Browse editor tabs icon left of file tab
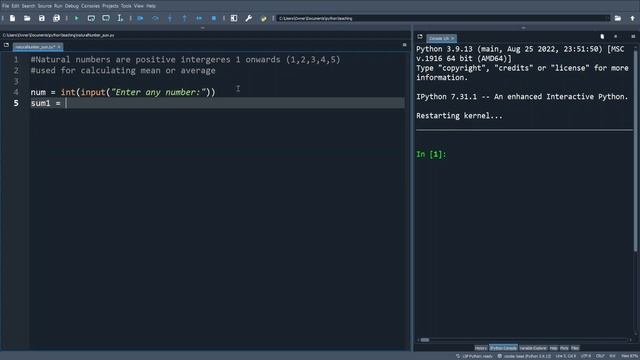The image size is (640, 360). [6, 45]
